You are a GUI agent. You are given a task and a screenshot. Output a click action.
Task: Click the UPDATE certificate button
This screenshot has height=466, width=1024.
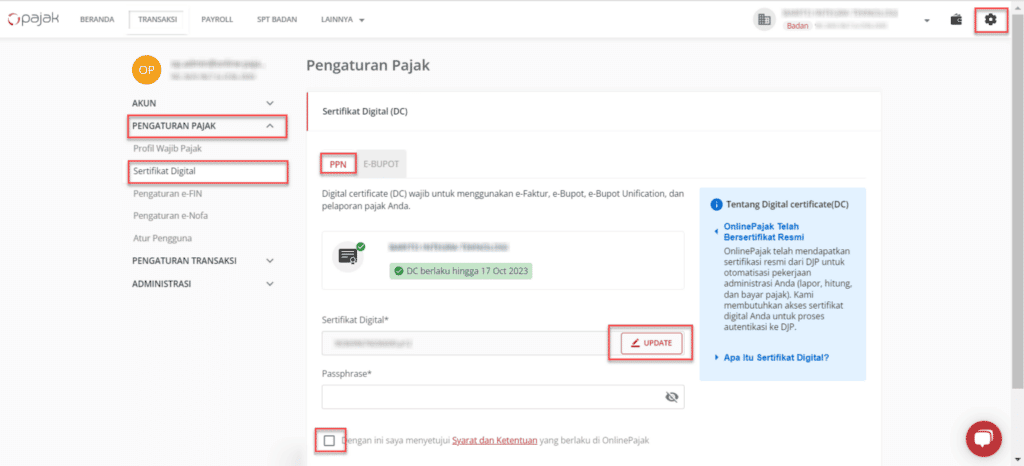click(651, 343)
